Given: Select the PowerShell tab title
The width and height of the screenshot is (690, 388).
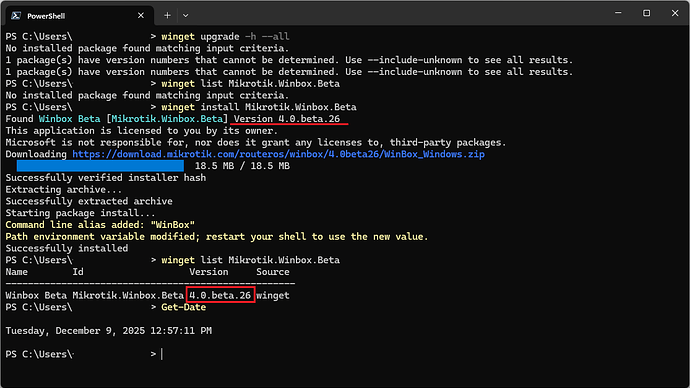Looking at the screenshot, I should (46, 16).
